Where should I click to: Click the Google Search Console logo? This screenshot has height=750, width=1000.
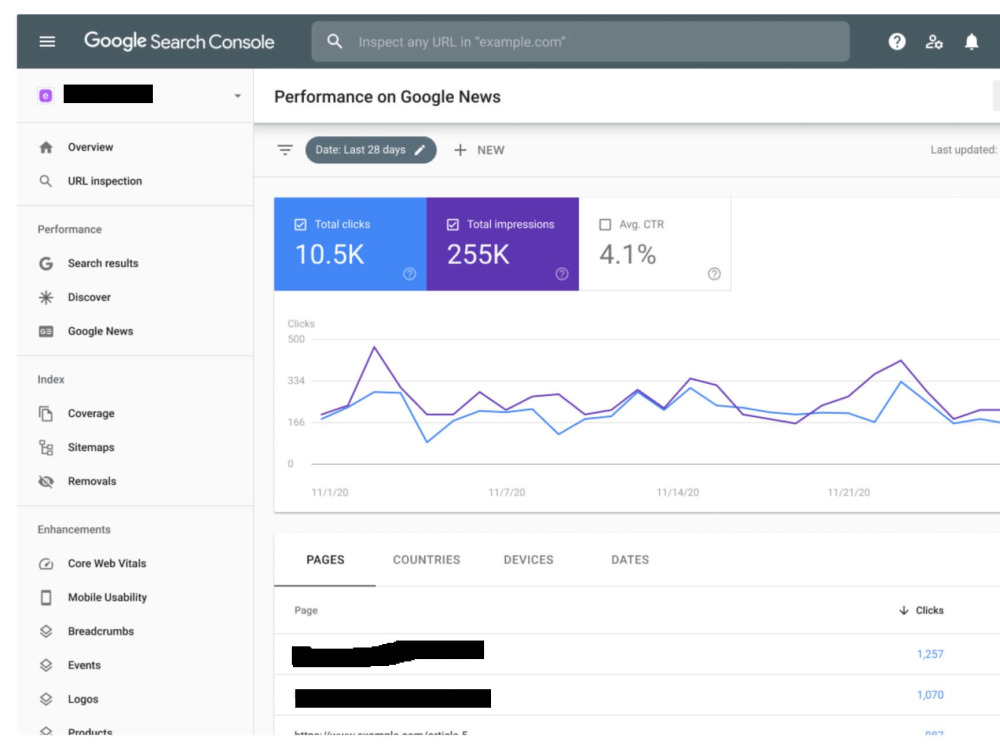click(x=179, y=41)
